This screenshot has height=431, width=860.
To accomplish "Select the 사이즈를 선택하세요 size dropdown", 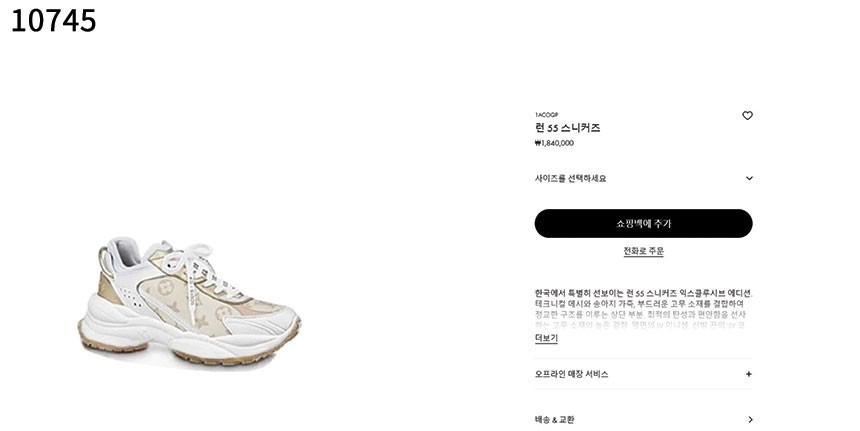I will point(643,178).
